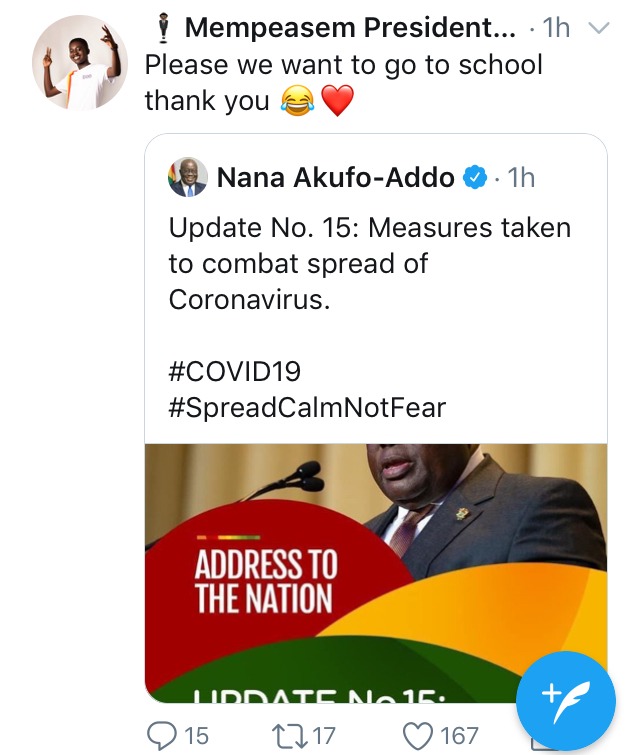
Task: Tap the "Please we want to go to school" text
Action: click(x=344, y=66)
